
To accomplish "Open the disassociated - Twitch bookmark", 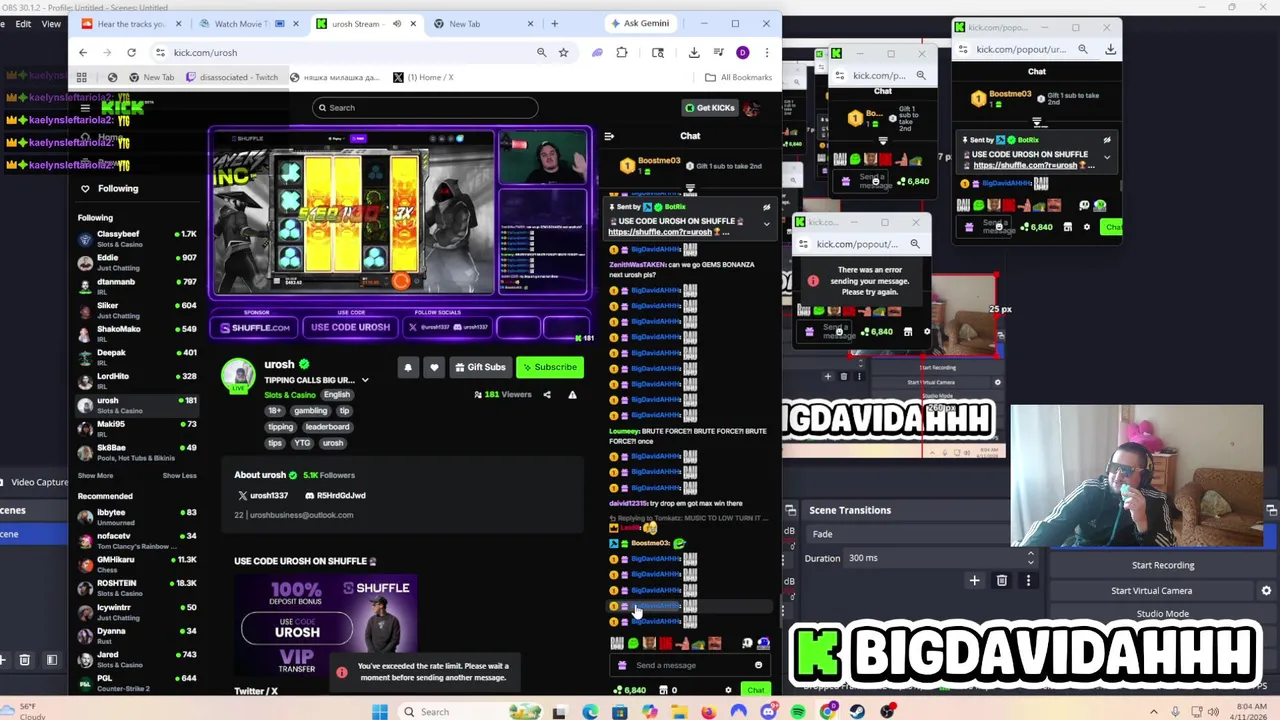I will (232, 77).
